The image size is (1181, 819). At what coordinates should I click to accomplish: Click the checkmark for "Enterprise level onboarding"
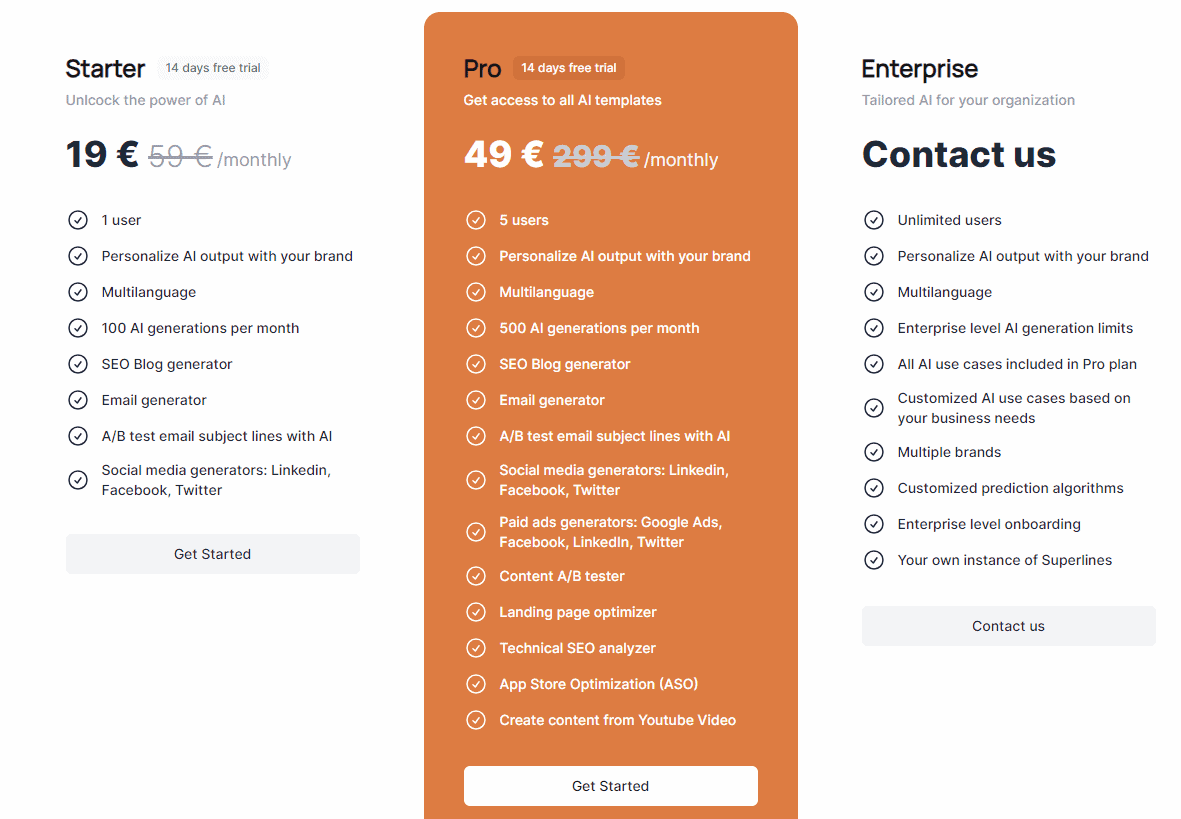(874, 524)
